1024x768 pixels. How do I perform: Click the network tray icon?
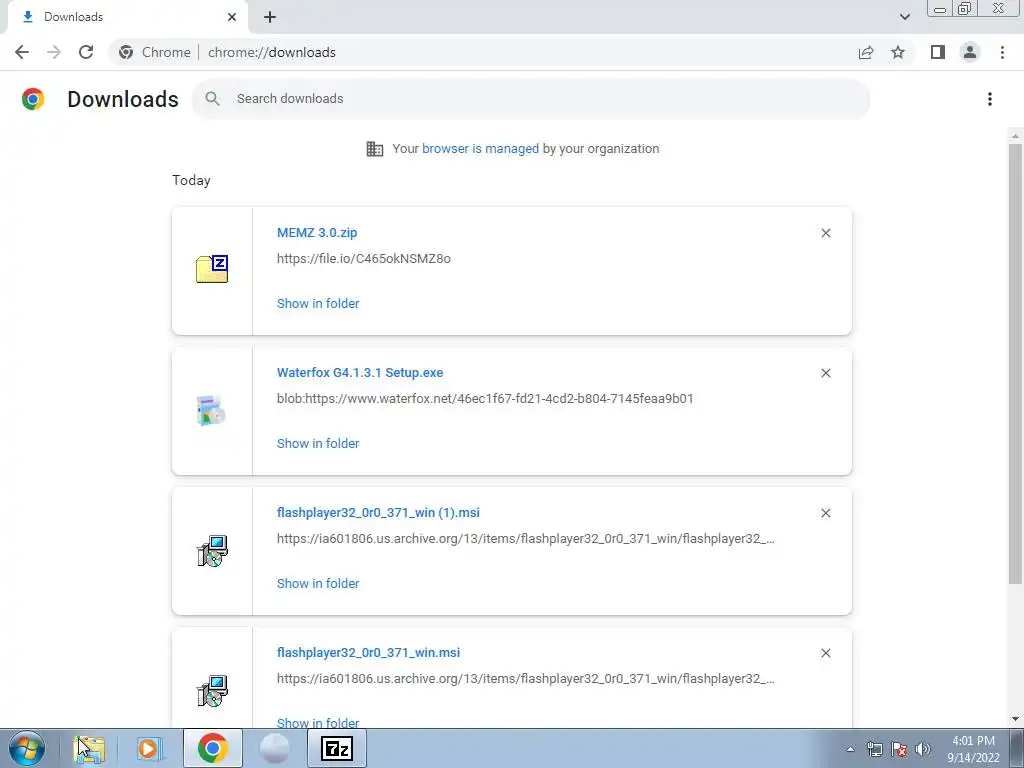tap(874, 749)
